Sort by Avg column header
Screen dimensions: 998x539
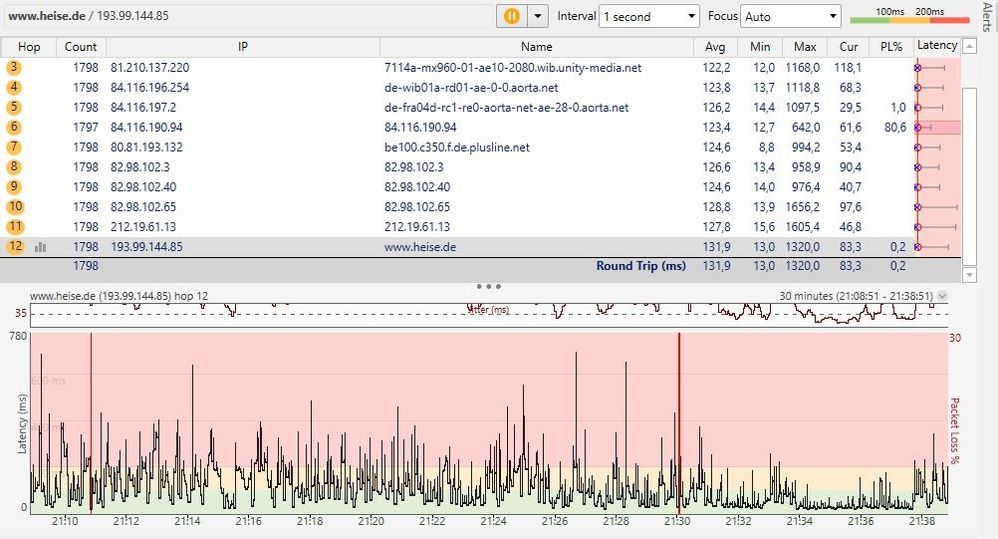pyautogui.click(x=715, y=46)
